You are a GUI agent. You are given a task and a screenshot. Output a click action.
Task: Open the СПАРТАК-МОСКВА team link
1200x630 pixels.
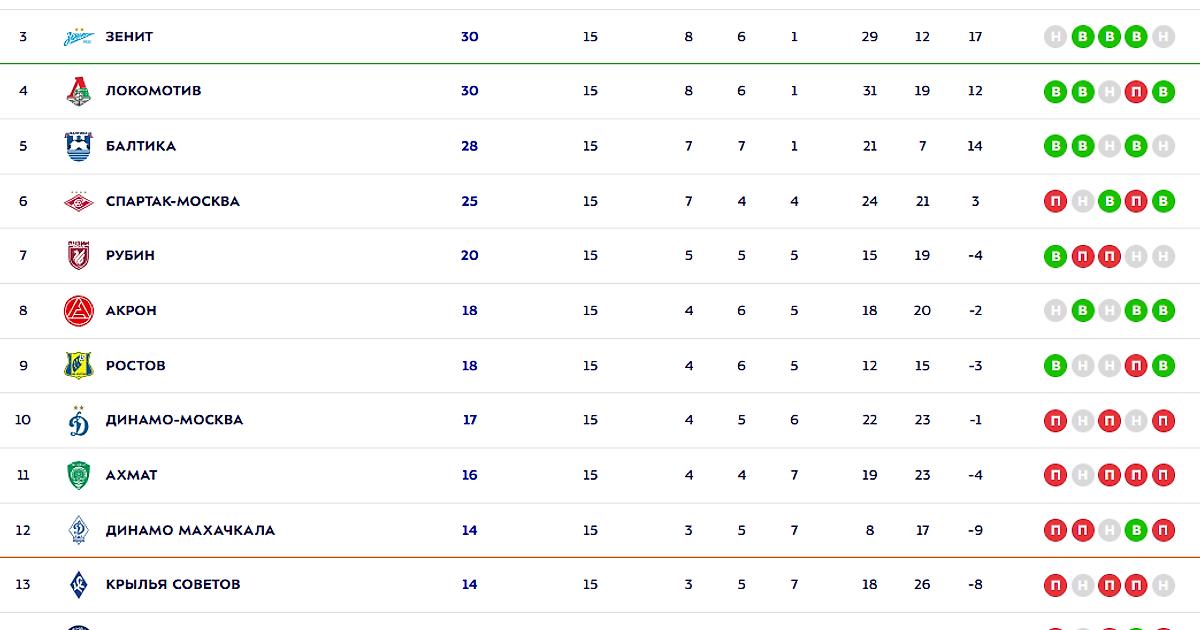(172, 201)
